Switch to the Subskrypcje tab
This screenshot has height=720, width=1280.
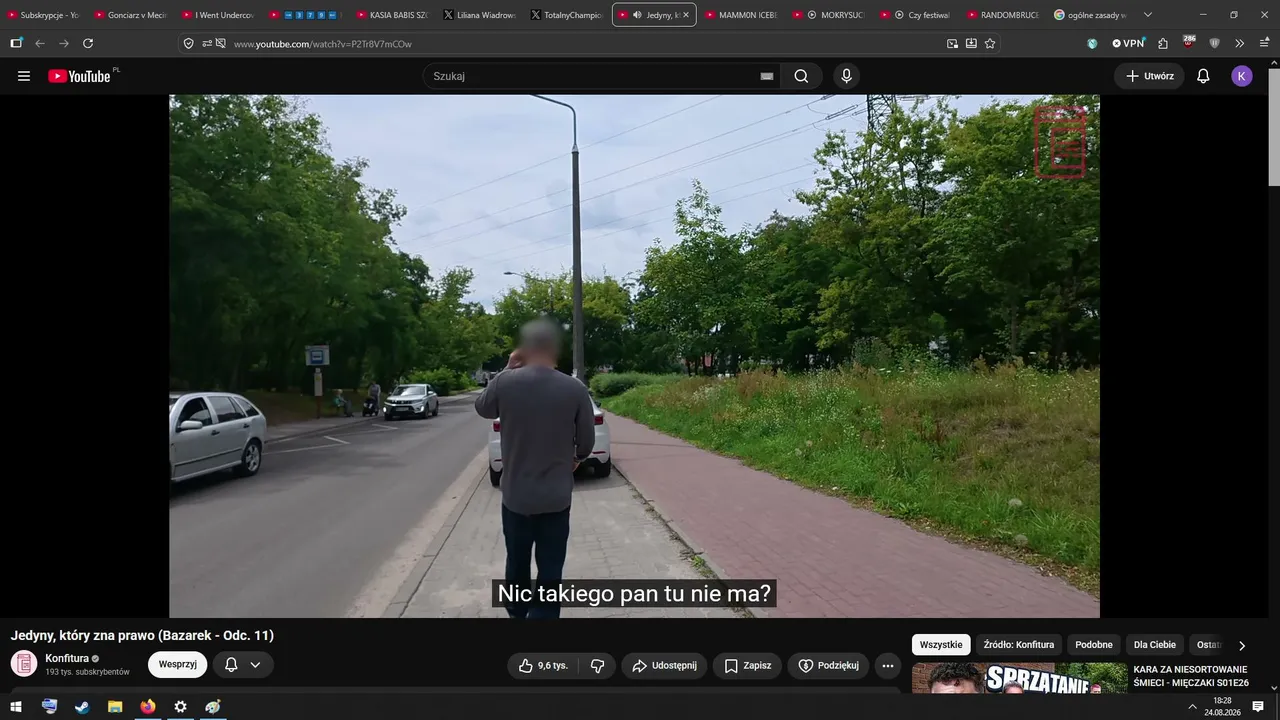point(46,15)
